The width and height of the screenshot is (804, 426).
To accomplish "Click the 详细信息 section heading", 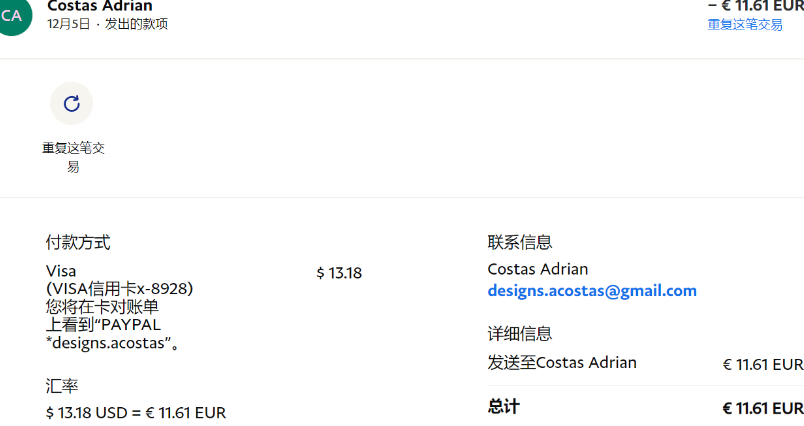I will (x=519, y=334).
